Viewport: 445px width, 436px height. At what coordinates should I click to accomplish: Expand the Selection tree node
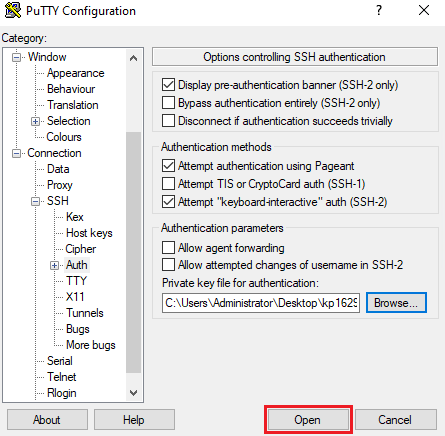(35, 121)
